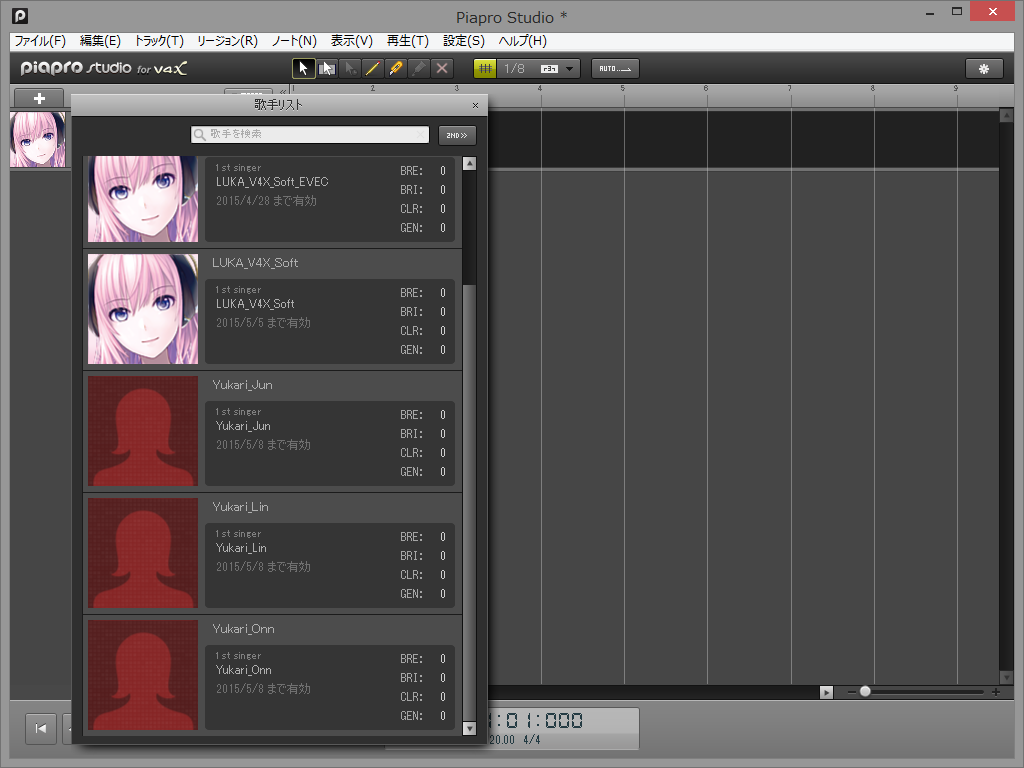Click the zoom out minus icon
Image resolution: width=1024 pixels, height=768 pixels.
tap(852, 692)
